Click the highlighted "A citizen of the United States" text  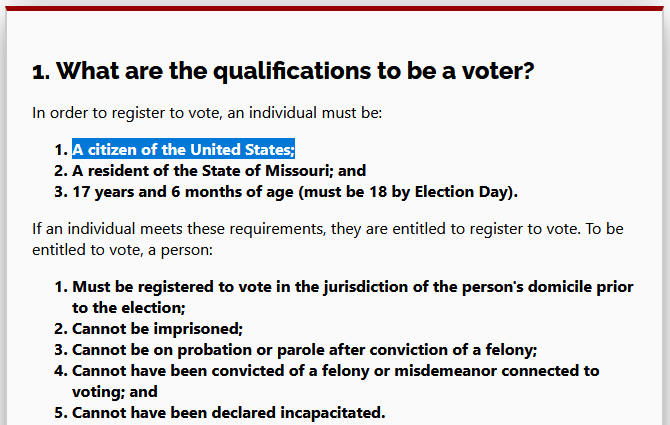(x=183, y=150)
